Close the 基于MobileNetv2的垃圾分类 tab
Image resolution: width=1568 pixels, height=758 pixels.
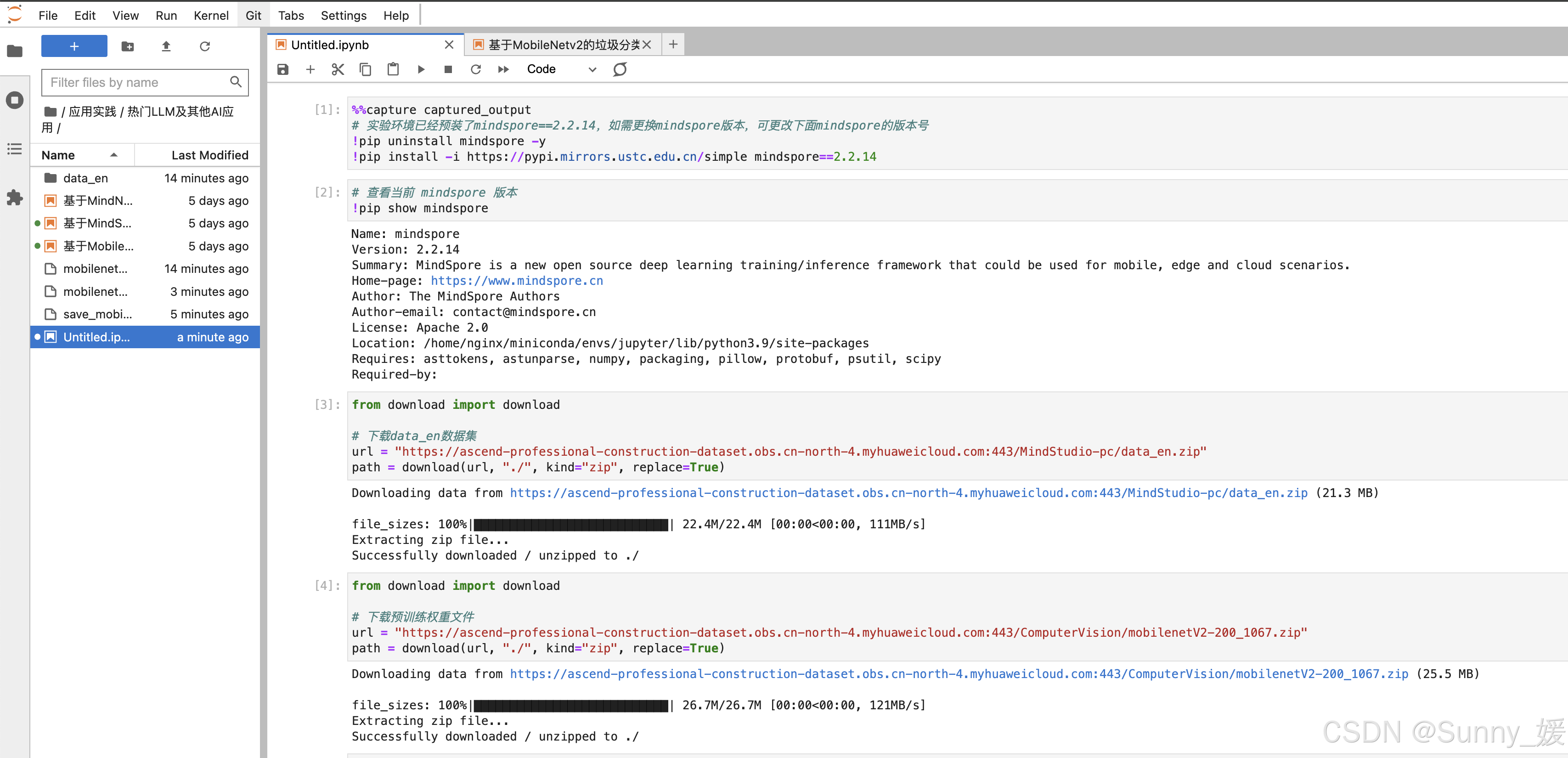click(647, 45)
